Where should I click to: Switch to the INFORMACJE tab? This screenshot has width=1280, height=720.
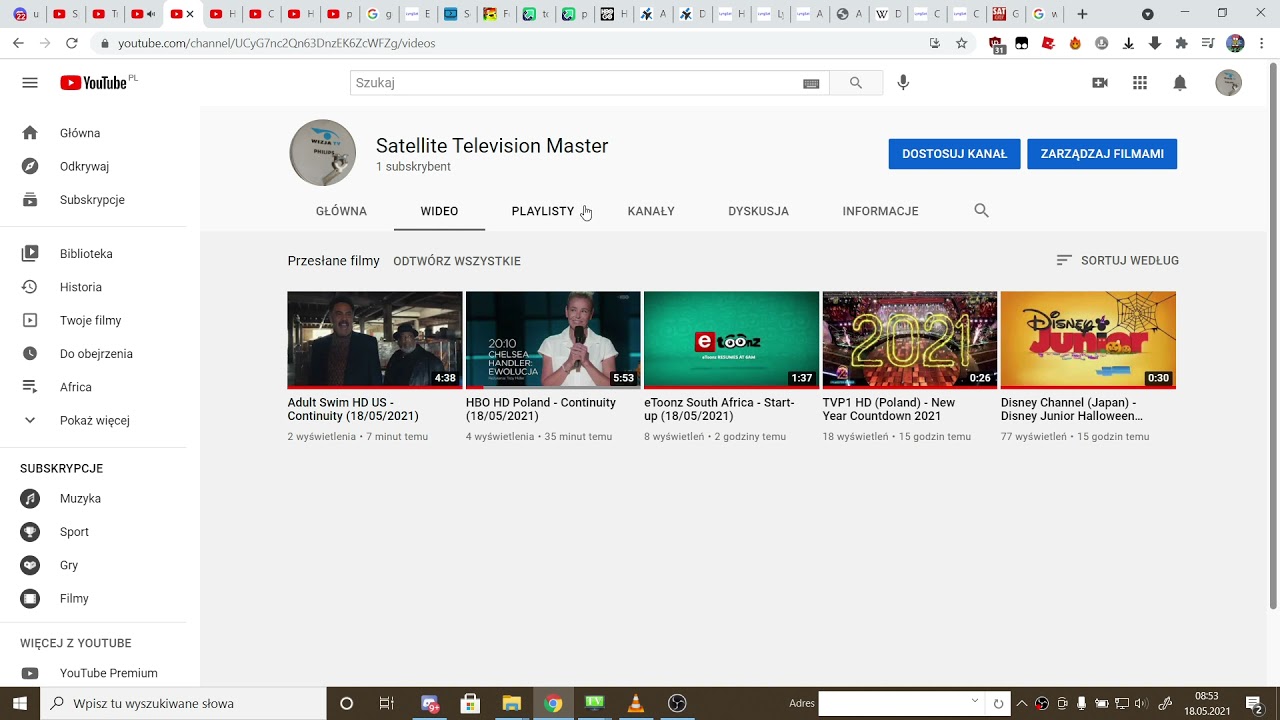click(x=880, y=211)
